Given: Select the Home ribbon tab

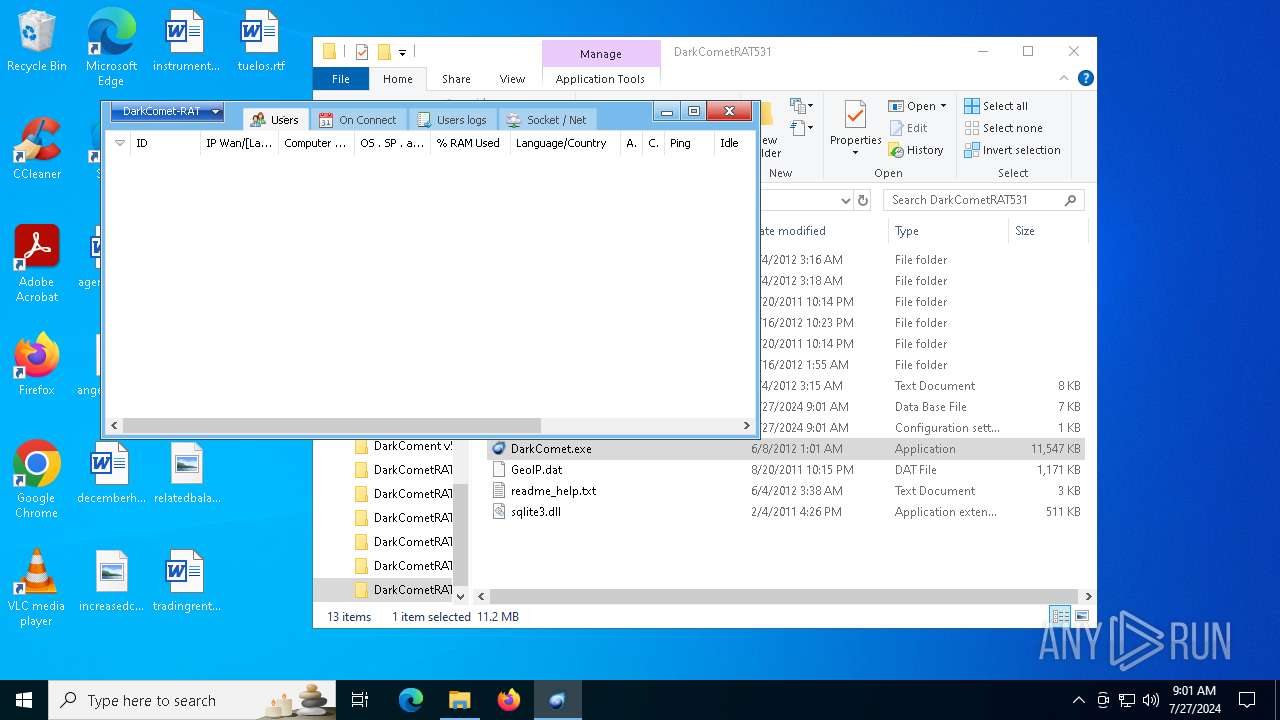Looking at the screenshot, I should pos(397,79).
